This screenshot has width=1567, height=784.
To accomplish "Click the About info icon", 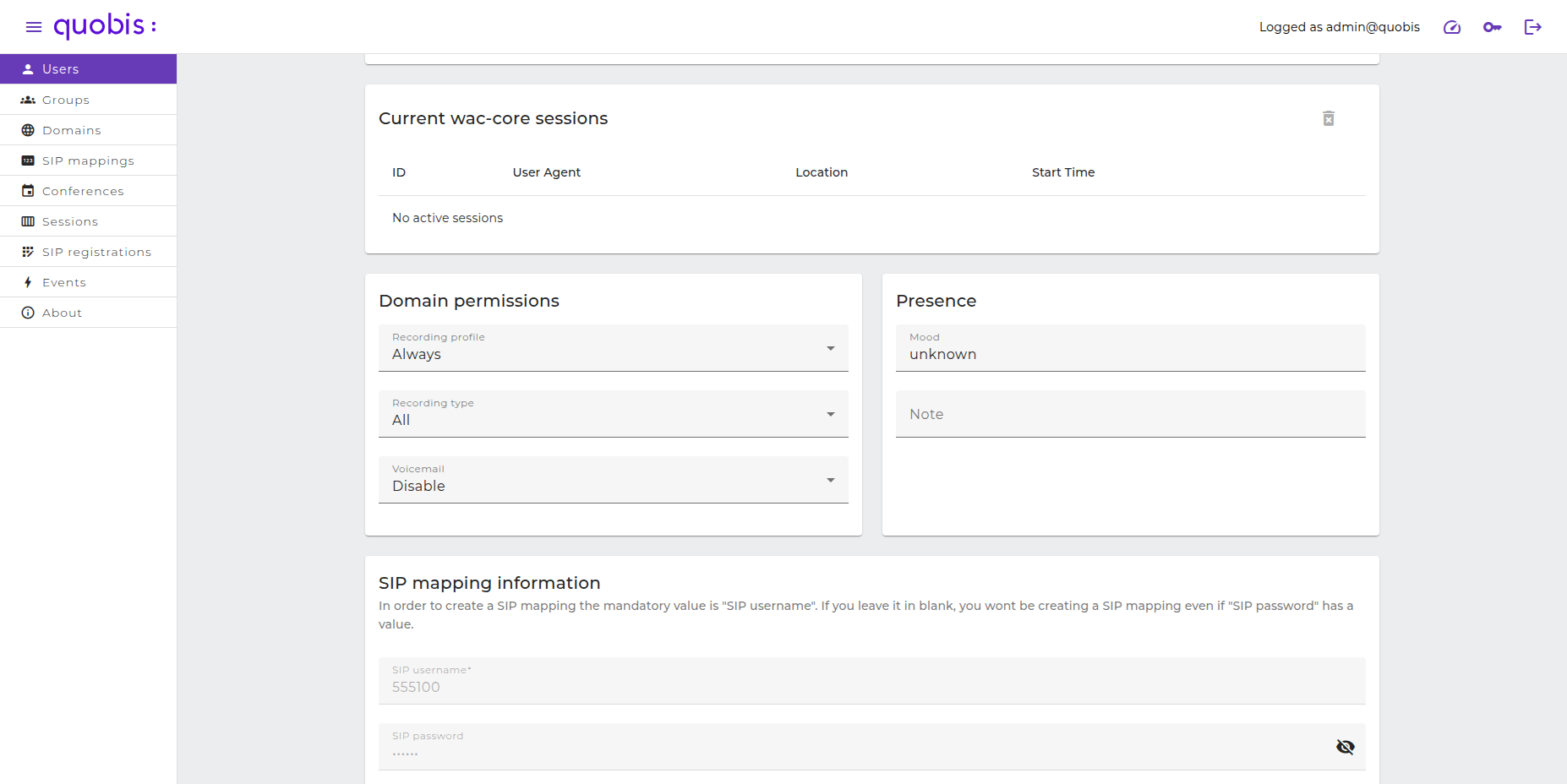I will click(x=28, y=313).
